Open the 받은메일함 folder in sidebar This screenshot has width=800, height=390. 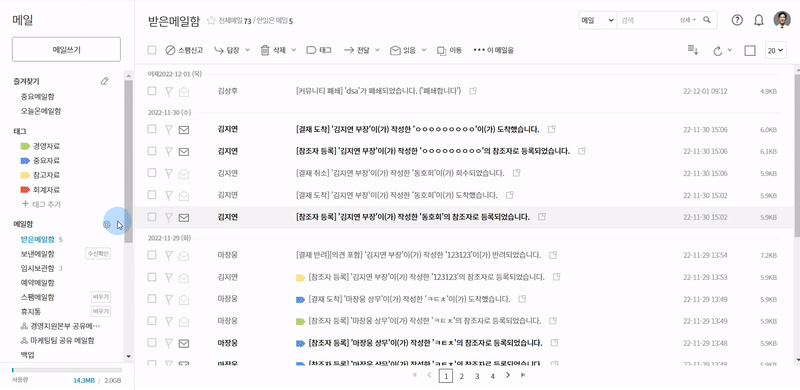pos(38,239)
